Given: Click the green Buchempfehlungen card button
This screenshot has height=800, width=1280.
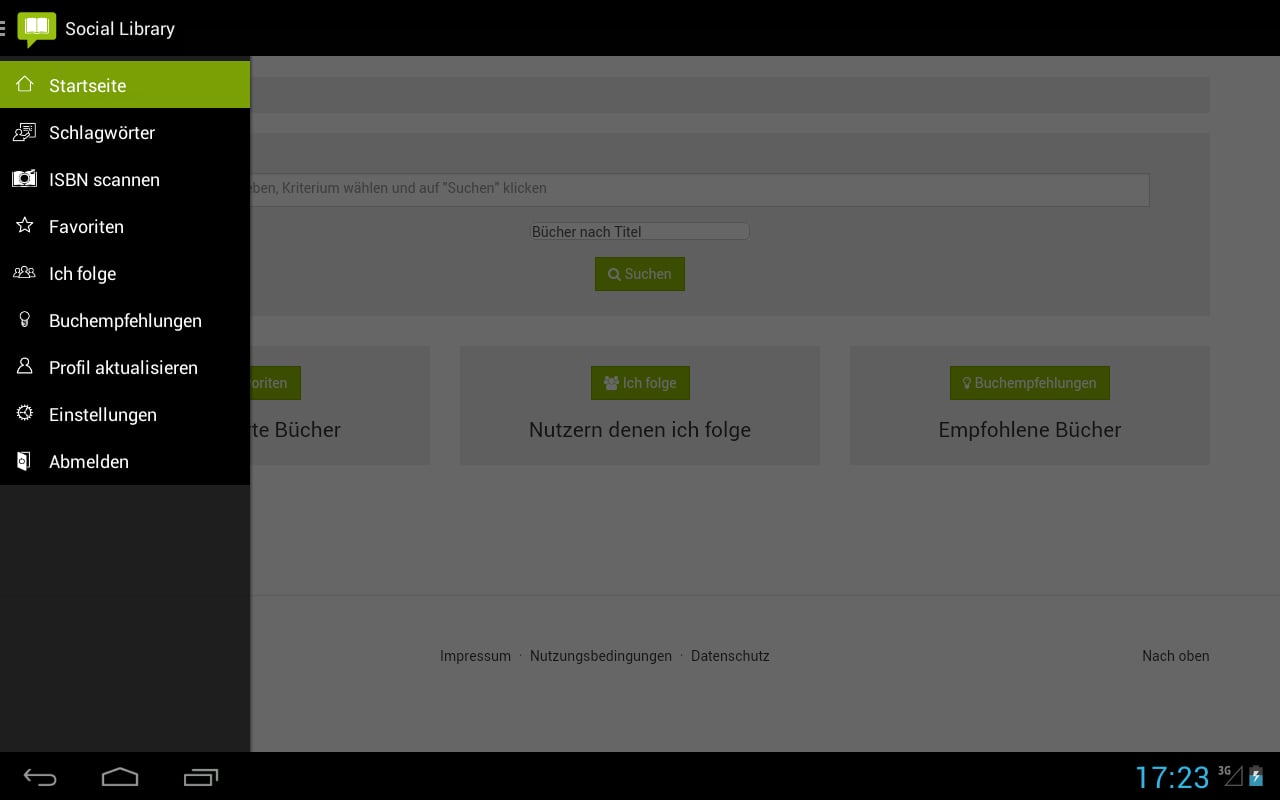Looking at the screenshot, I should coord(1030,383).
